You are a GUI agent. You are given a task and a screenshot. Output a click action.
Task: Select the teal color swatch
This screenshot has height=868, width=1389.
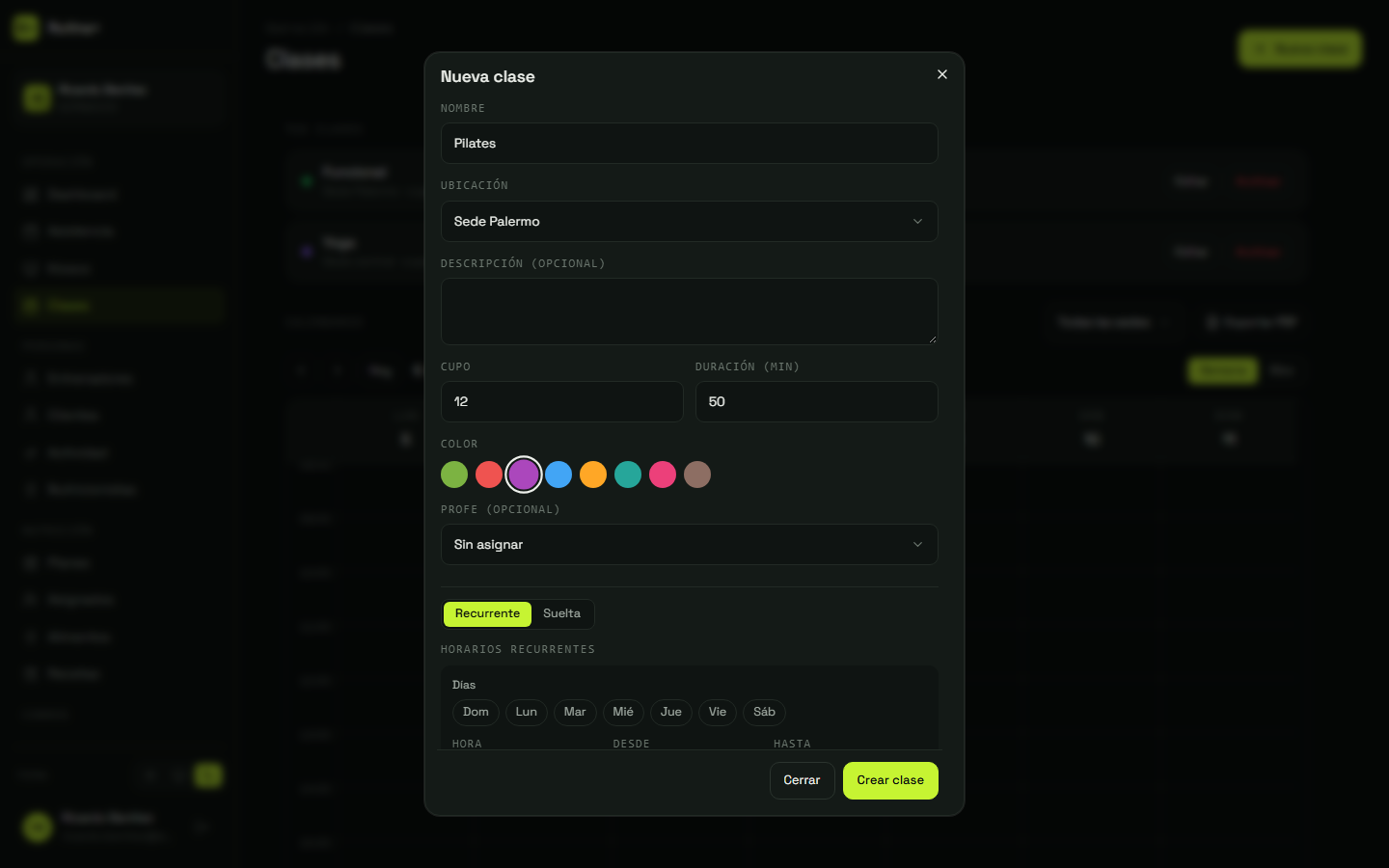pos(628,475)
